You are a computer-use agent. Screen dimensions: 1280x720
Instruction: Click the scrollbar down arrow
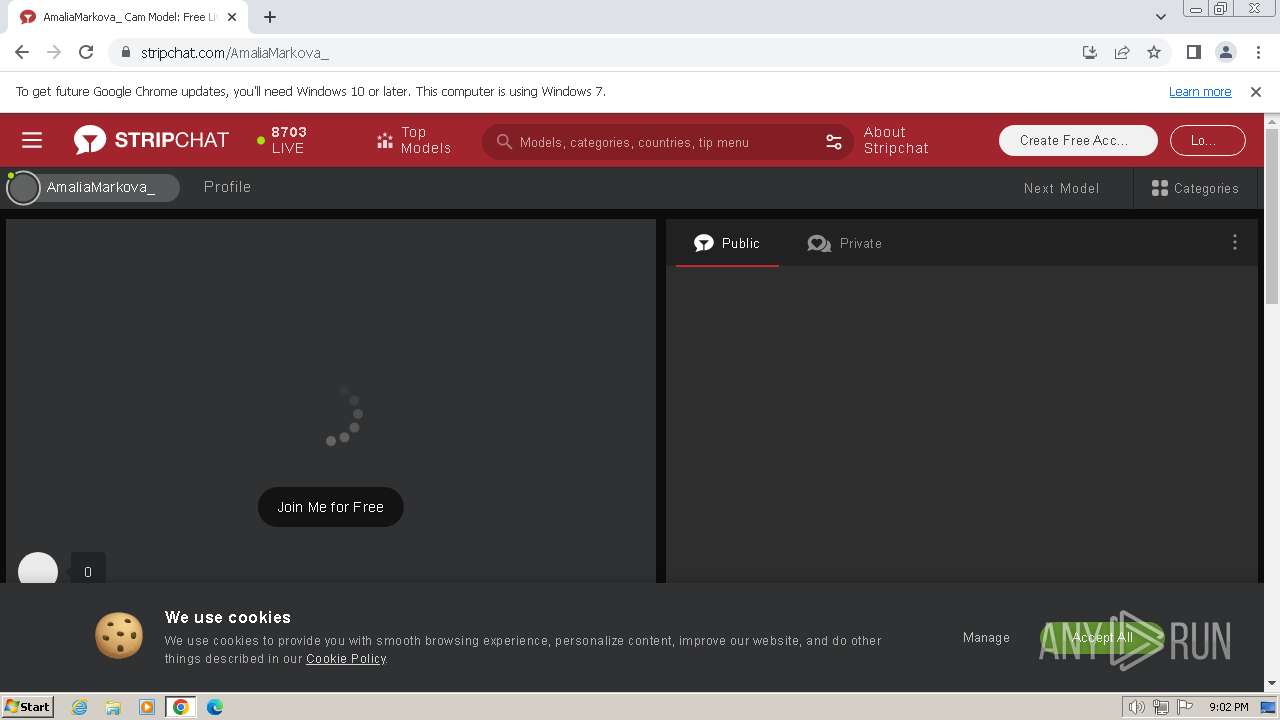pos(1271,683)
